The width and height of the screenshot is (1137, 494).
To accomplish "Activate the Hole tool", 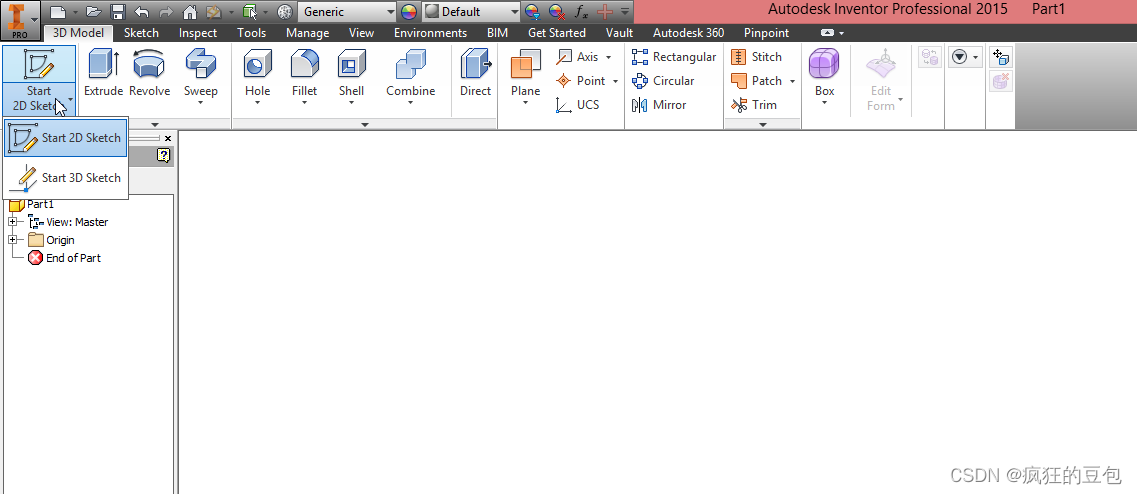I will pyautogui.click(x=258, y=73).
